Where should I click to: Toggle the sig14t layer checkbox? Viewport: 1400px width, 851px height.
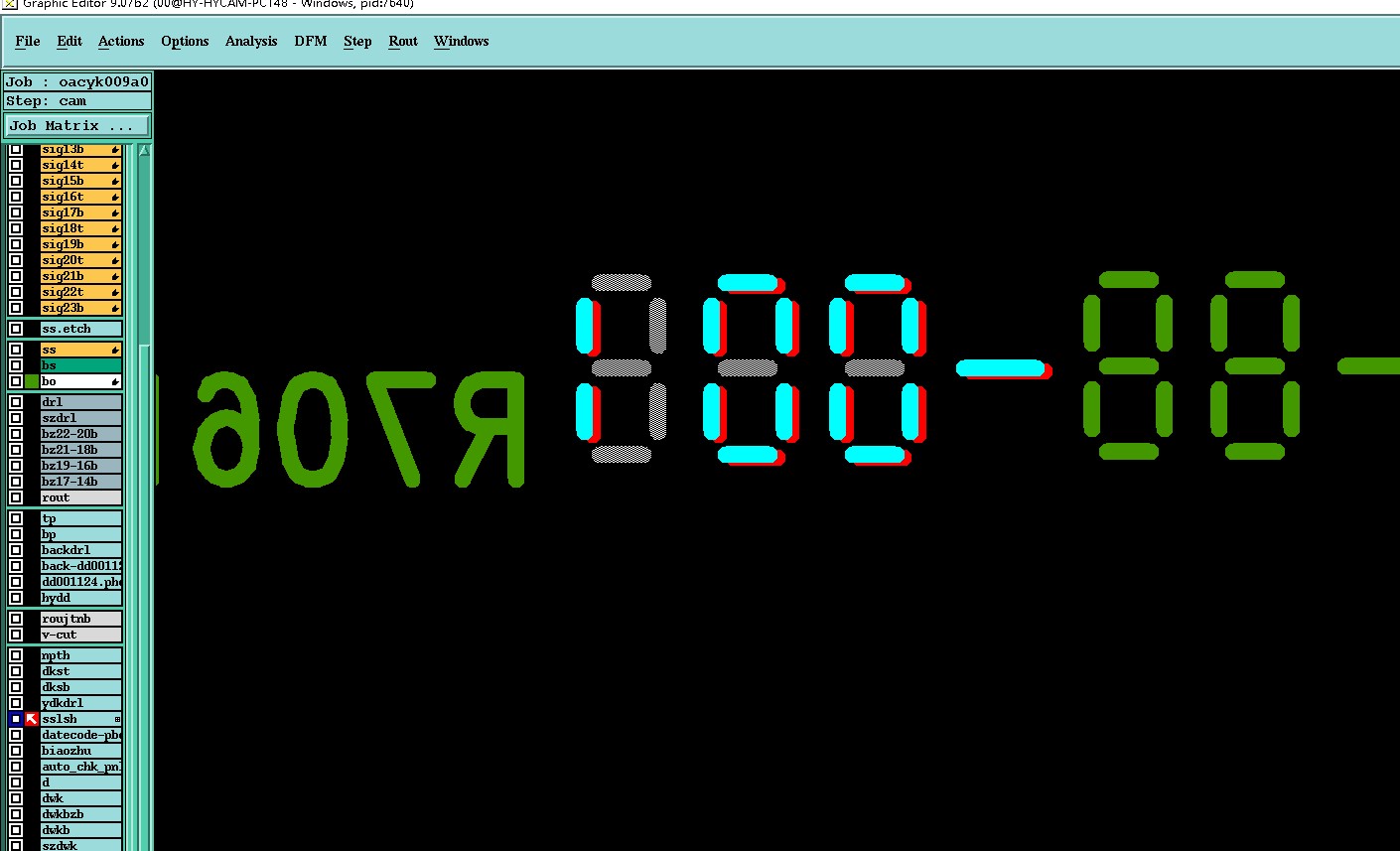16,165
